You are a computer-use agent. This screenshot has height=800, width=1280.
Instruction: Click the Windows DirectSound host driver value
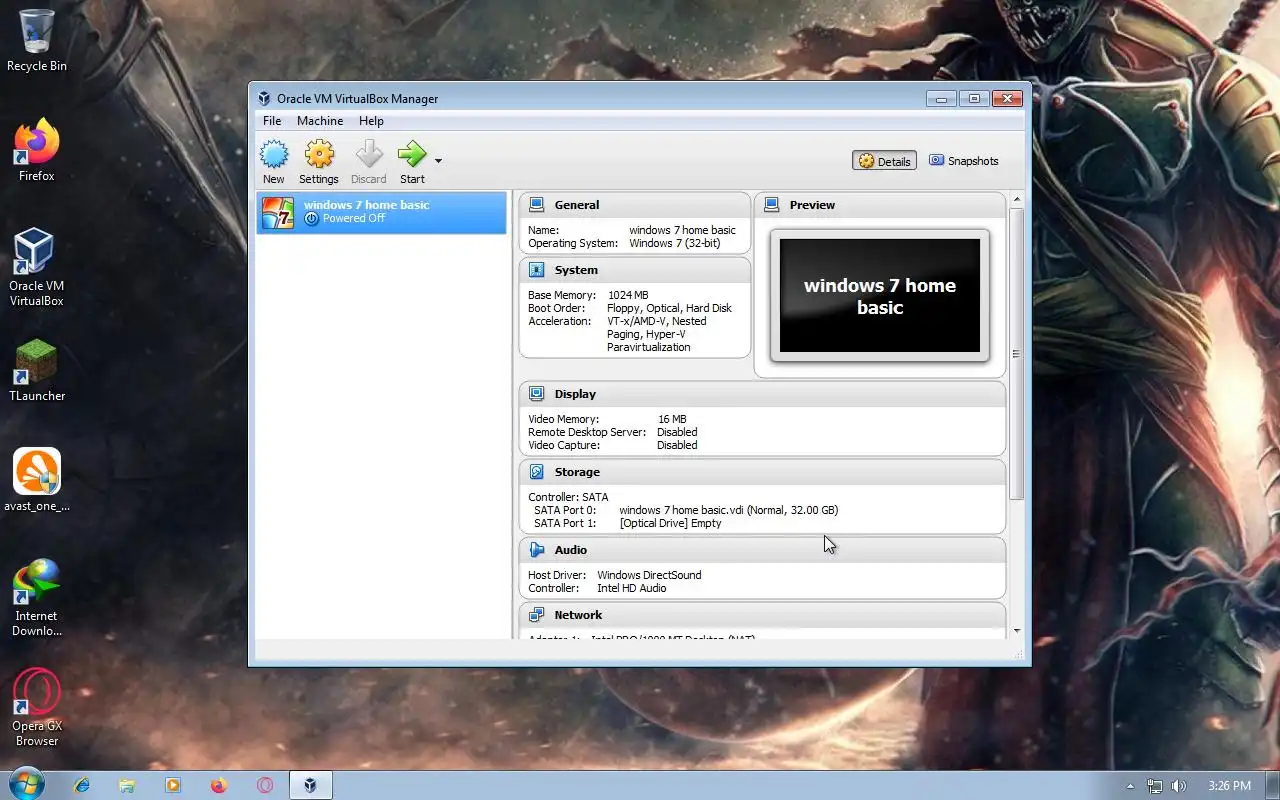[649, 575]
